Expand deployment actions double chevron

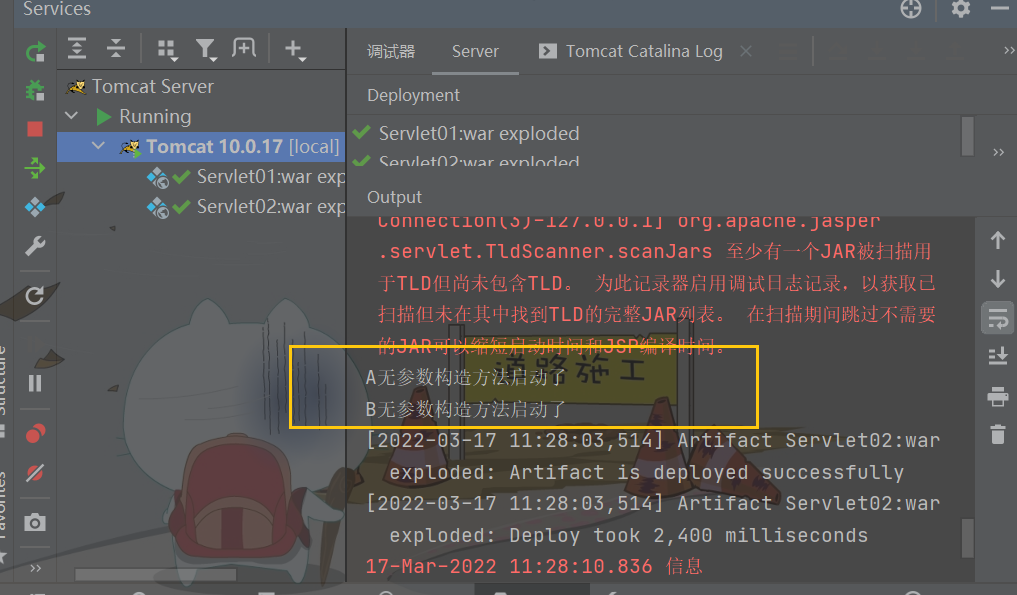[x=999, y=152]
